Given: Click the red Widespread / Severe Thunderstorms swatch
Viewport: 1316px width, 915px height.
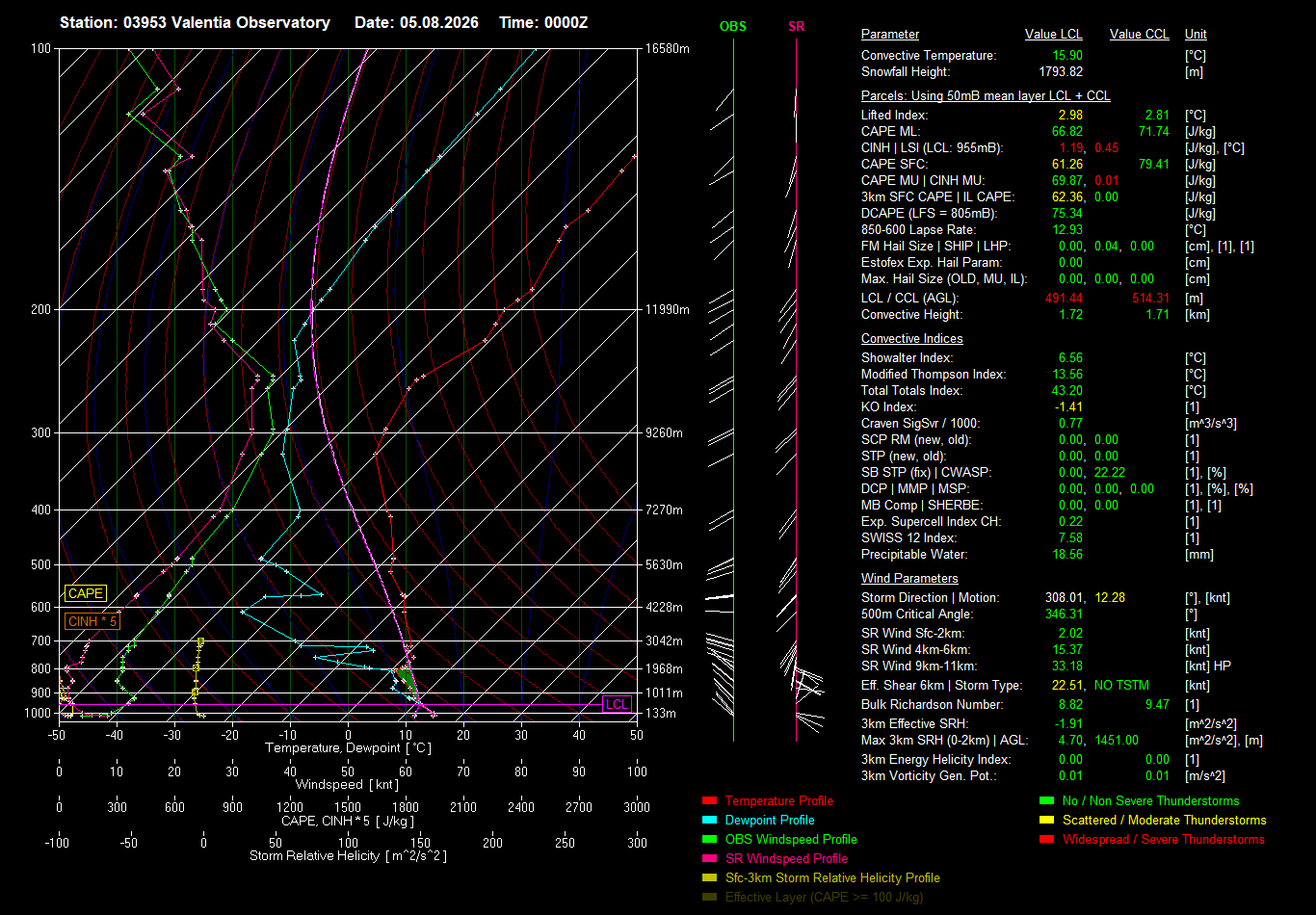Looking at the screenshot, I should pos(1046,839).
